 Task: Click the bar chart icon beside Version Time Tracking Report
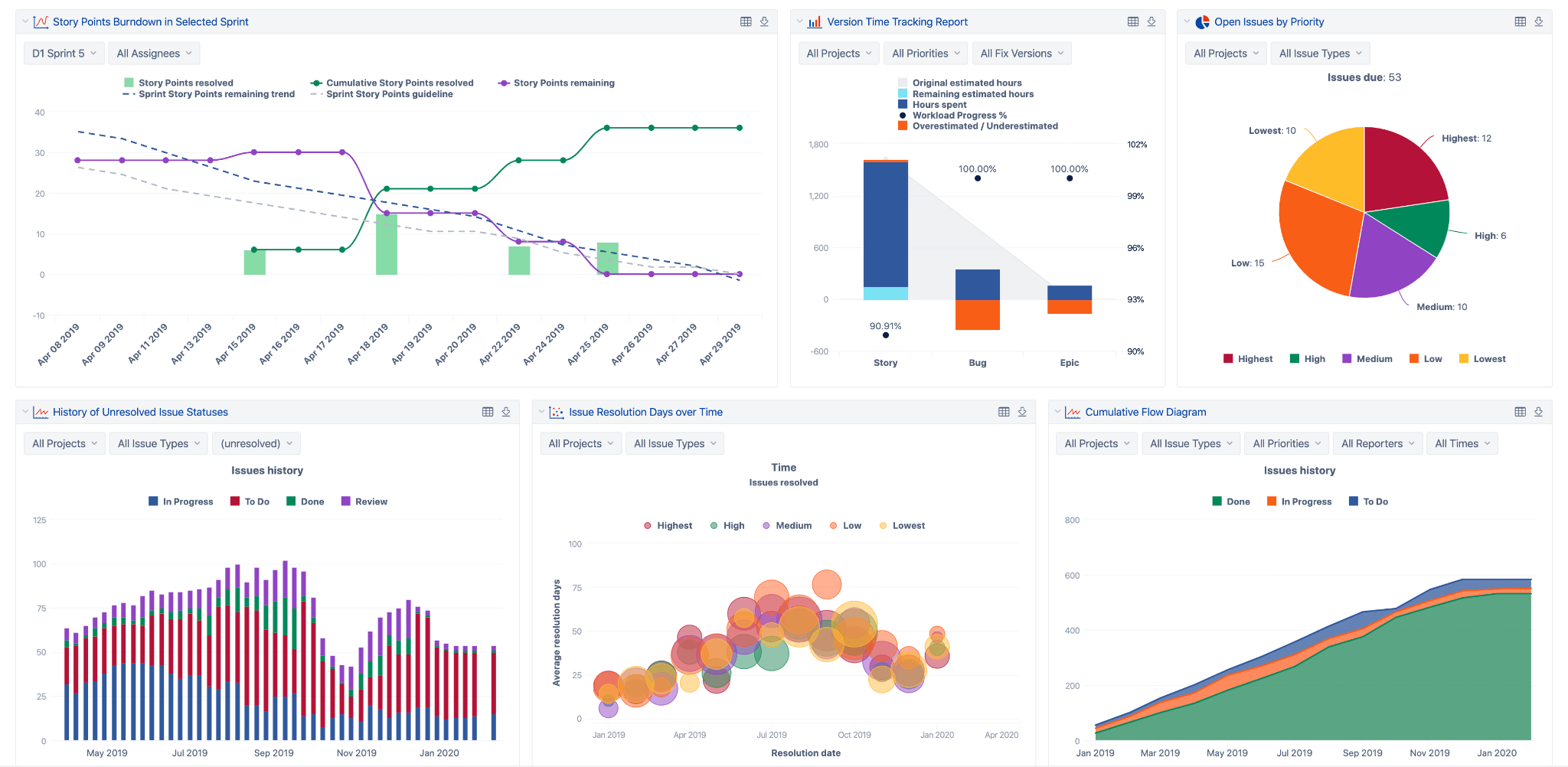(x=813, y=21)
